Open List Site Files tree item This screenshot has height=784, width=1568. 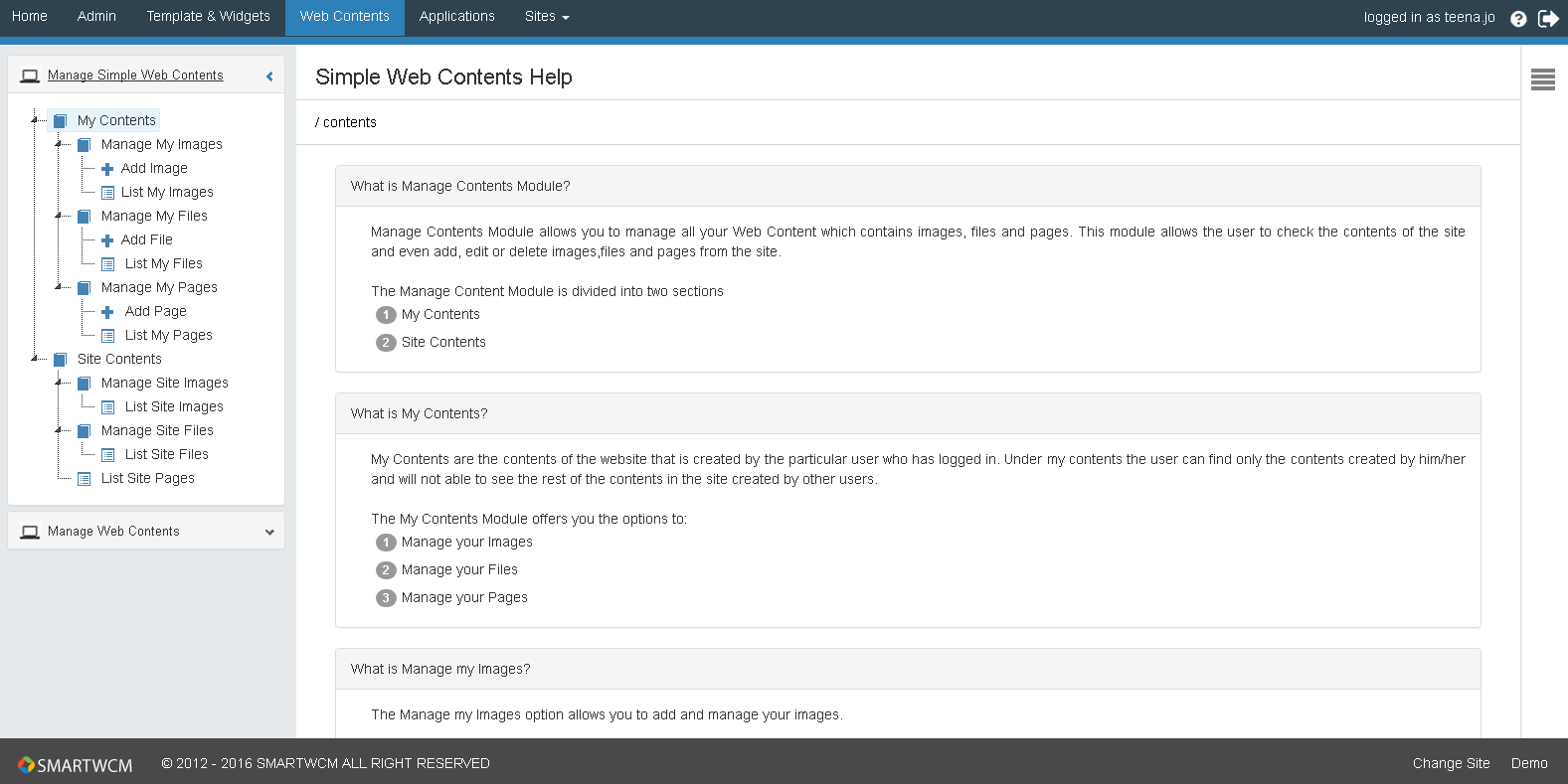point(166,454)
